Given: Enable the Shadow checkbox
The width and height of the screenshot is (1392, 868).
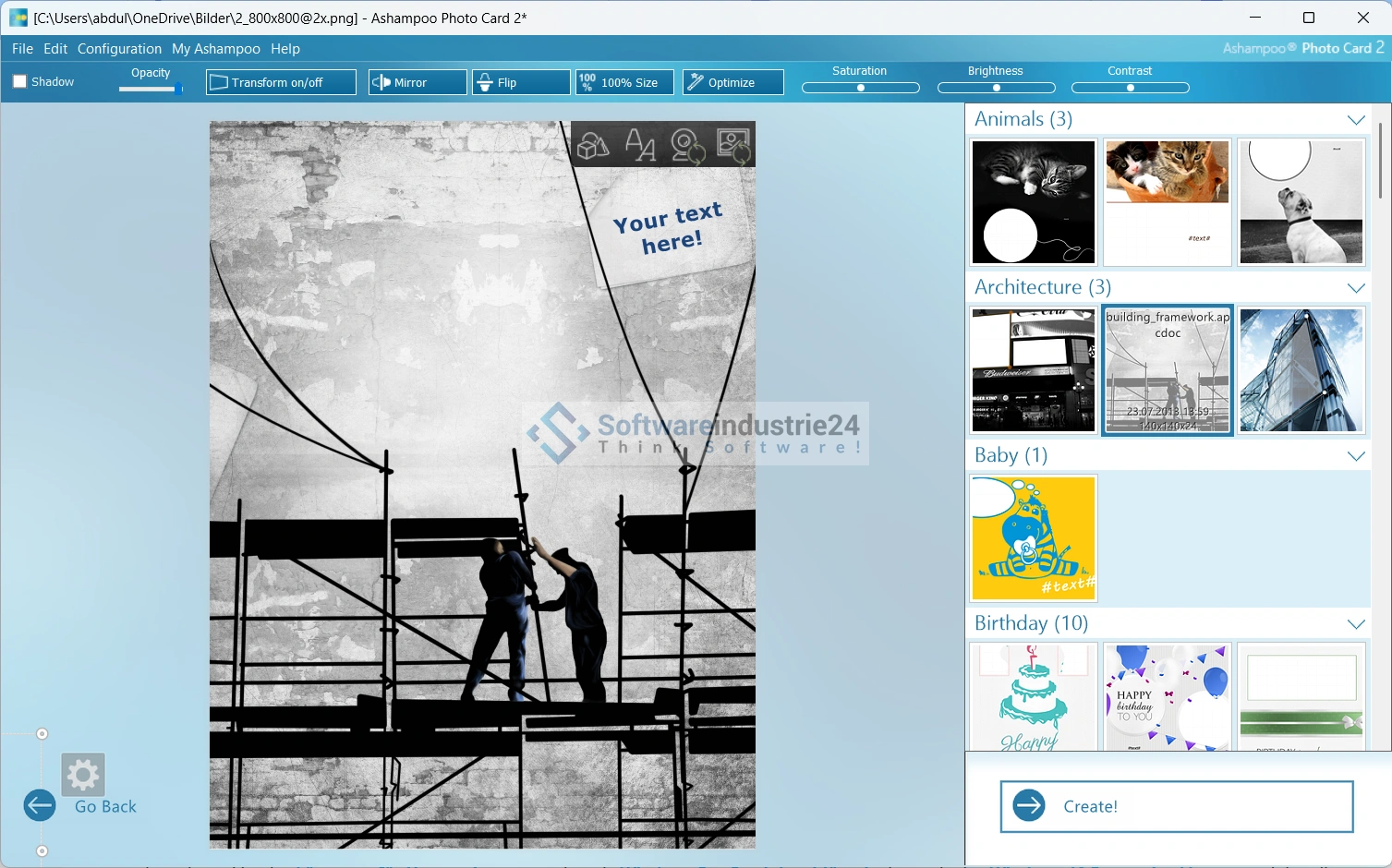Looking at the screenshot, I should (20, 81).
